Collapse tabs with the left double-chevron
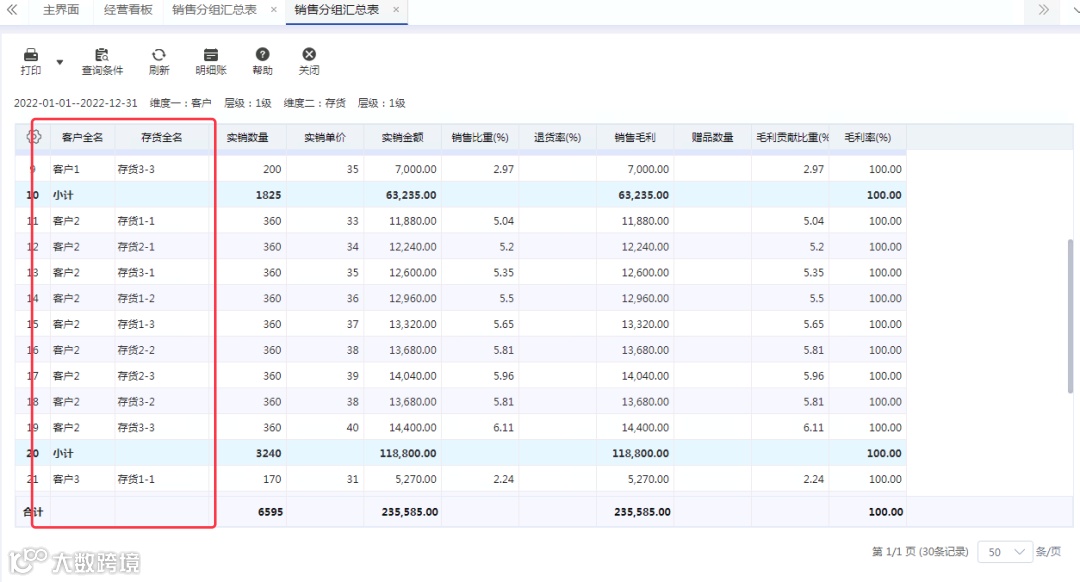This screenshot has height=582, width=1080. (x=12, y=10)
